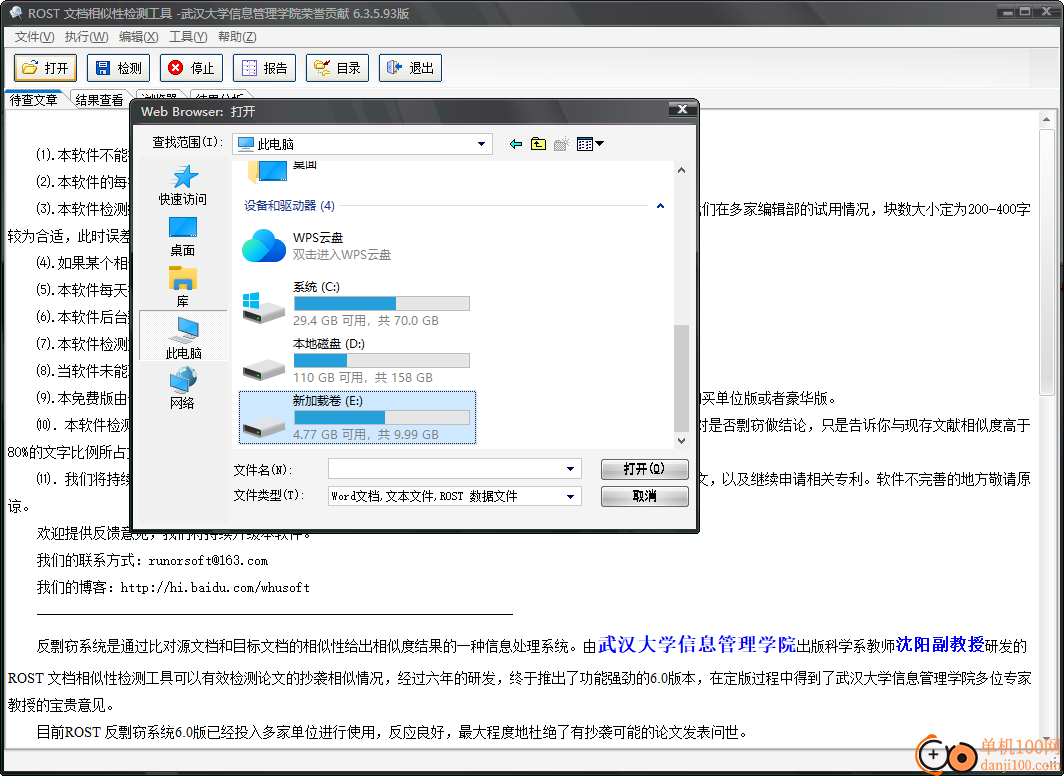Click the 29.4 GB 可用 text

[331, 321]
